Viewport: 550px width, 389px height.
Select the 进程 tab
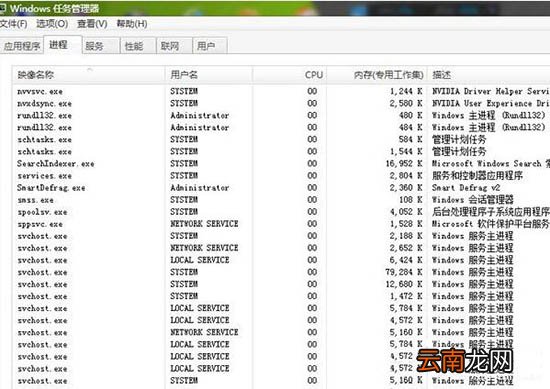(x=63, y=45)
